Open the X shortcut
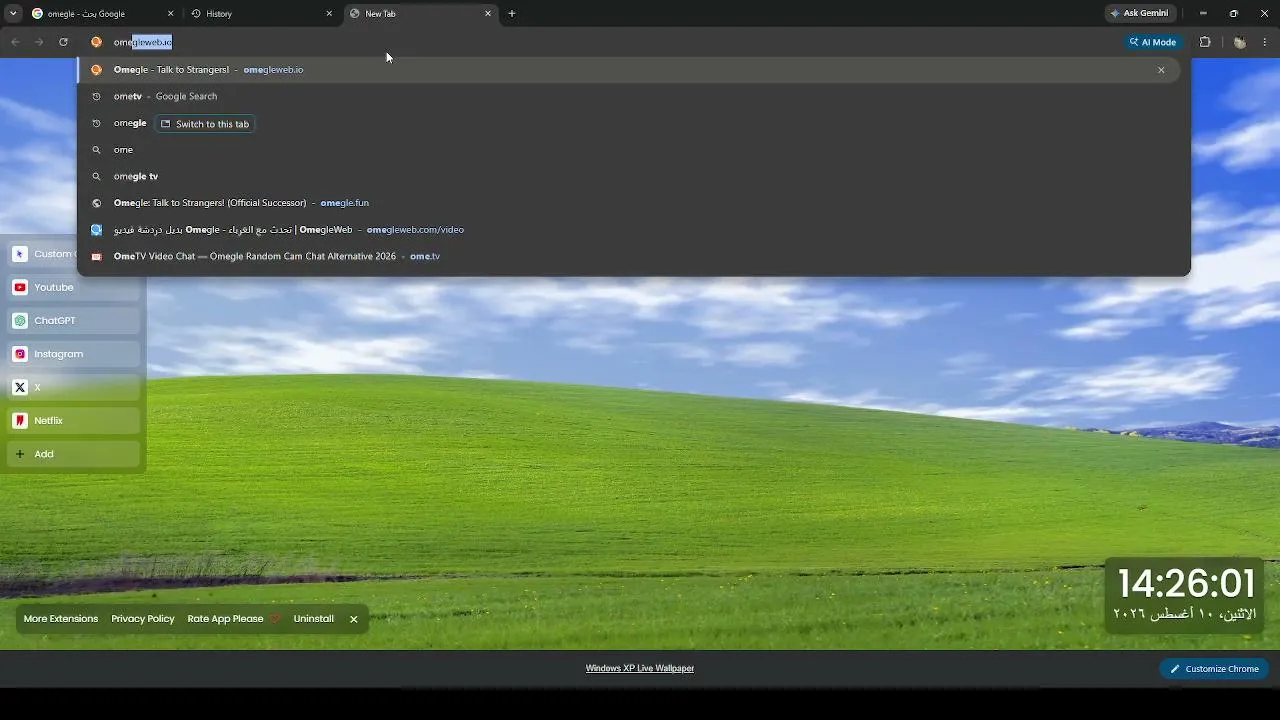This screenshot has width=1280, height=720. coord(74,387)
